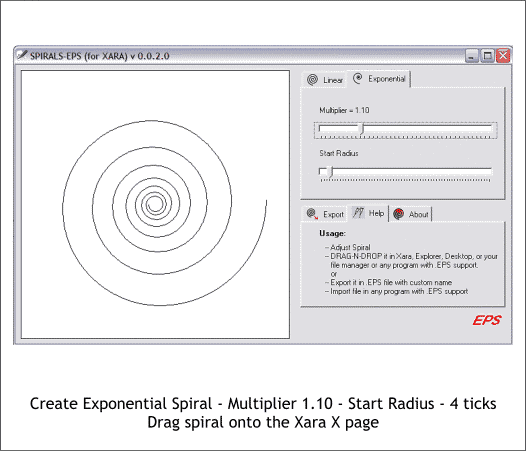Screen dimensions: 526x451
Task: Click the Exponential spiral tab icon
Action: [358, 79]
